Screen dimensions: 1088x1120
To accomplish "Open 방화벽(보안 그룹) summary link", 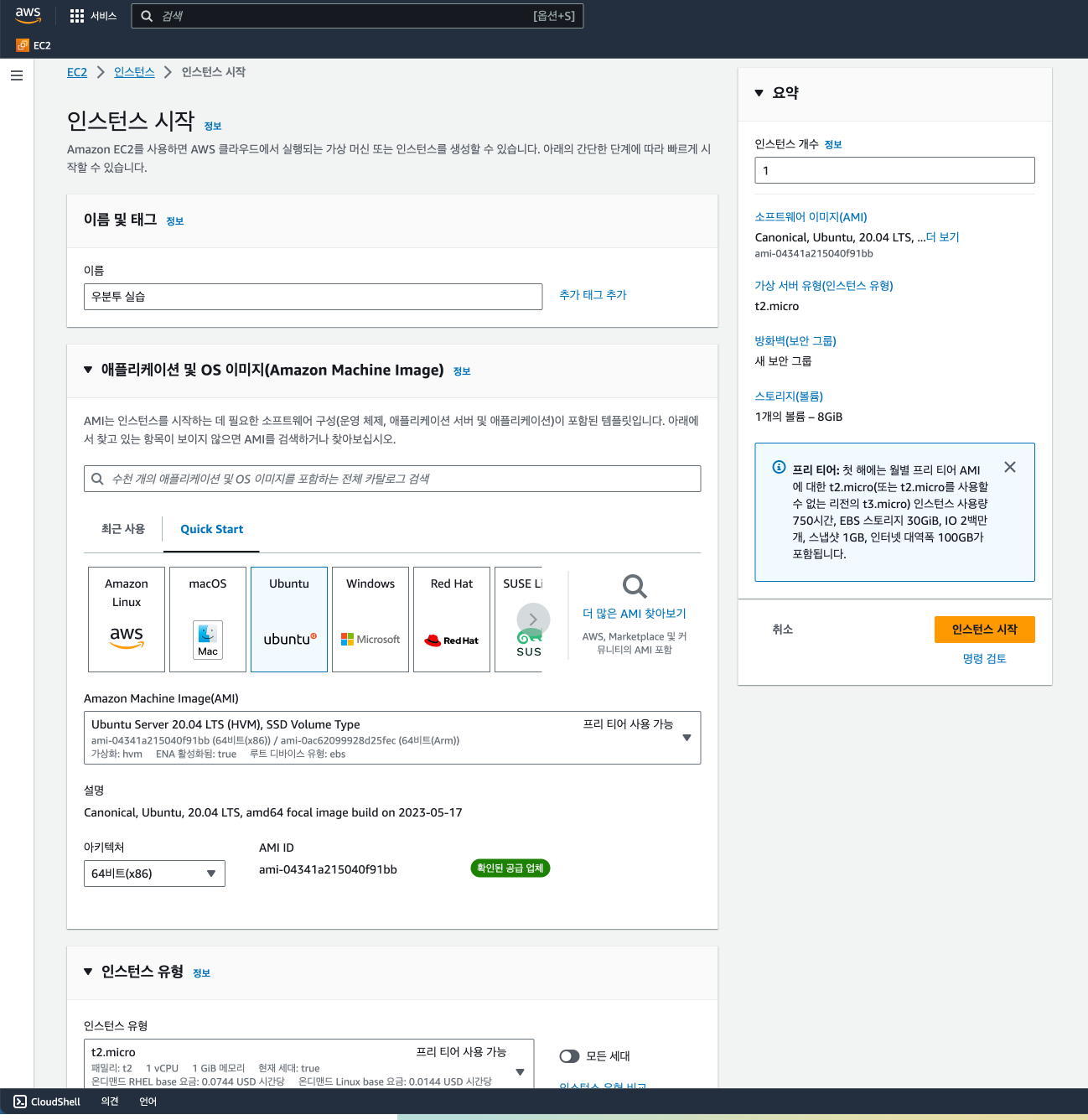I will tap(795, 341).
